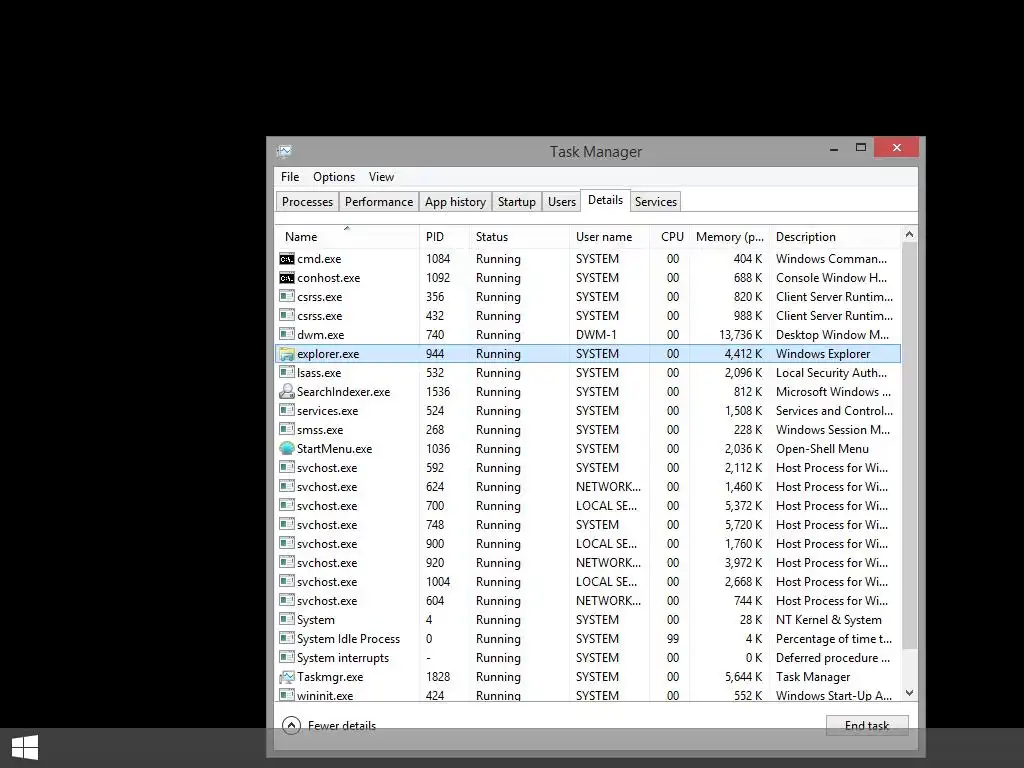Switch to the App history tab
Image resolution: width=1024 pixels, height=768 pixels.
point(455,202)
